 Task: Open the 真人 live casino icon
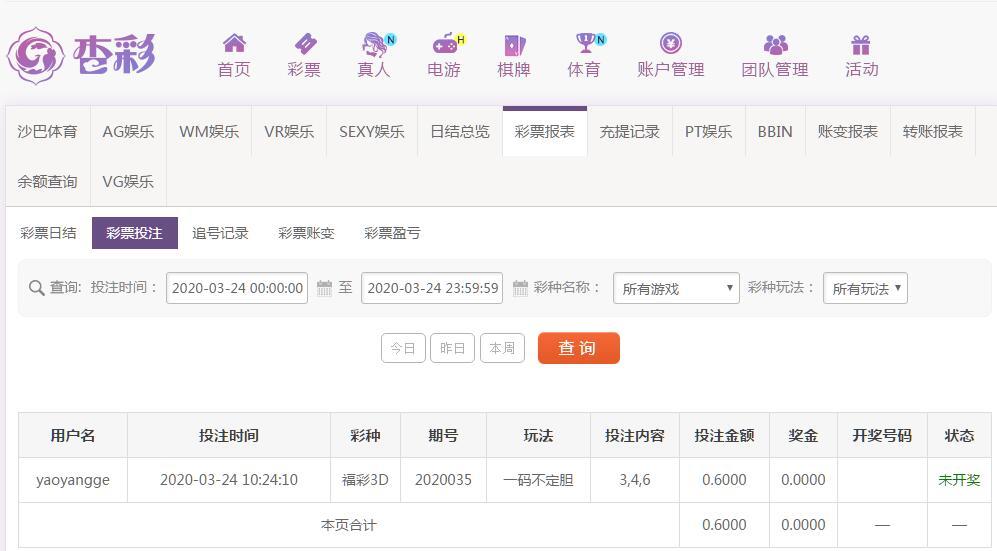point(377,44)
